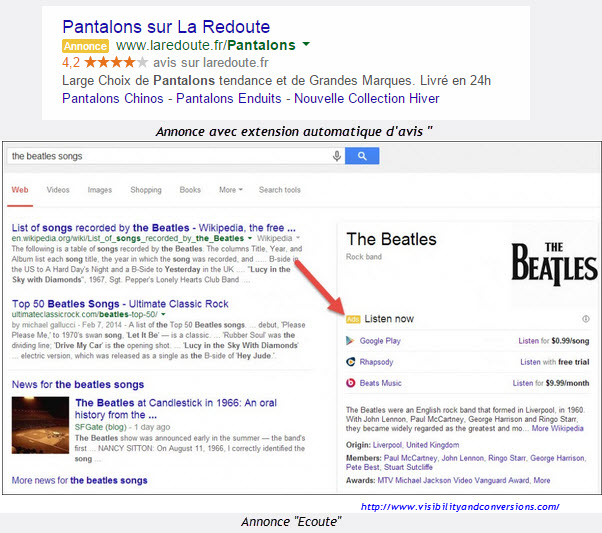Open Search tools

click(x=280, y=190)
